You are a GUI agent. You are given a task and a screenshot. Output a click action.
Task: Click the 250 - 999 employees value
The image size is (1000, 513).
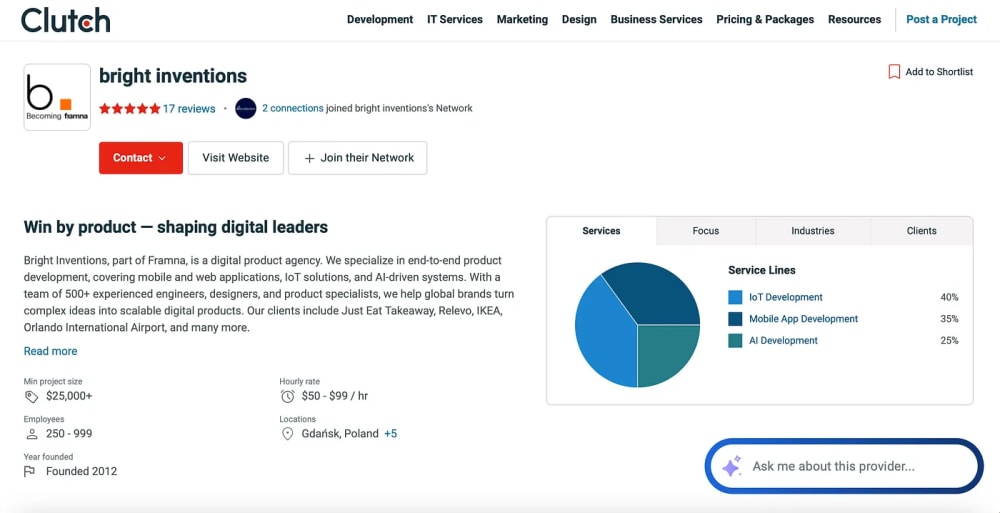69,434
